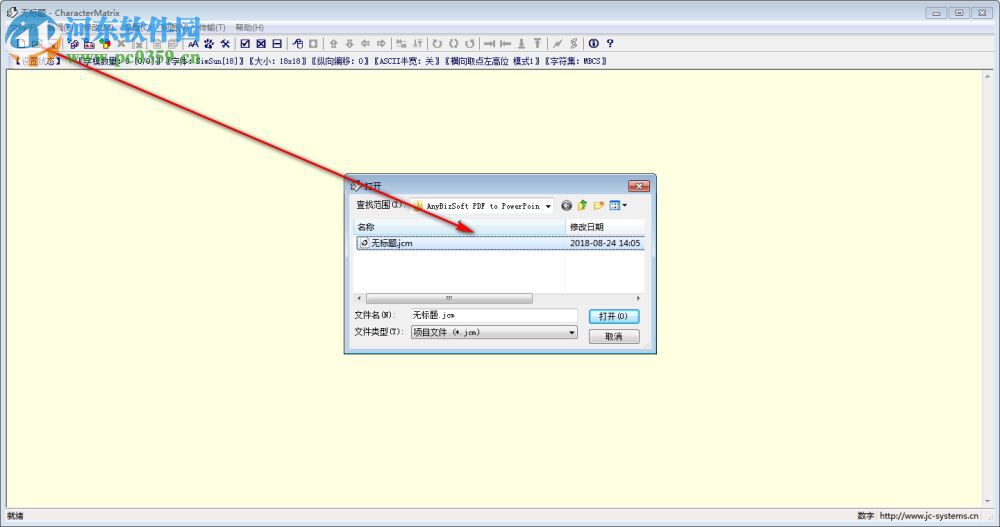This screenshot has width=1000, height=527.
Task: Click the grayed up-arrow toolbar icon
Action: click(x=334, y=43)
